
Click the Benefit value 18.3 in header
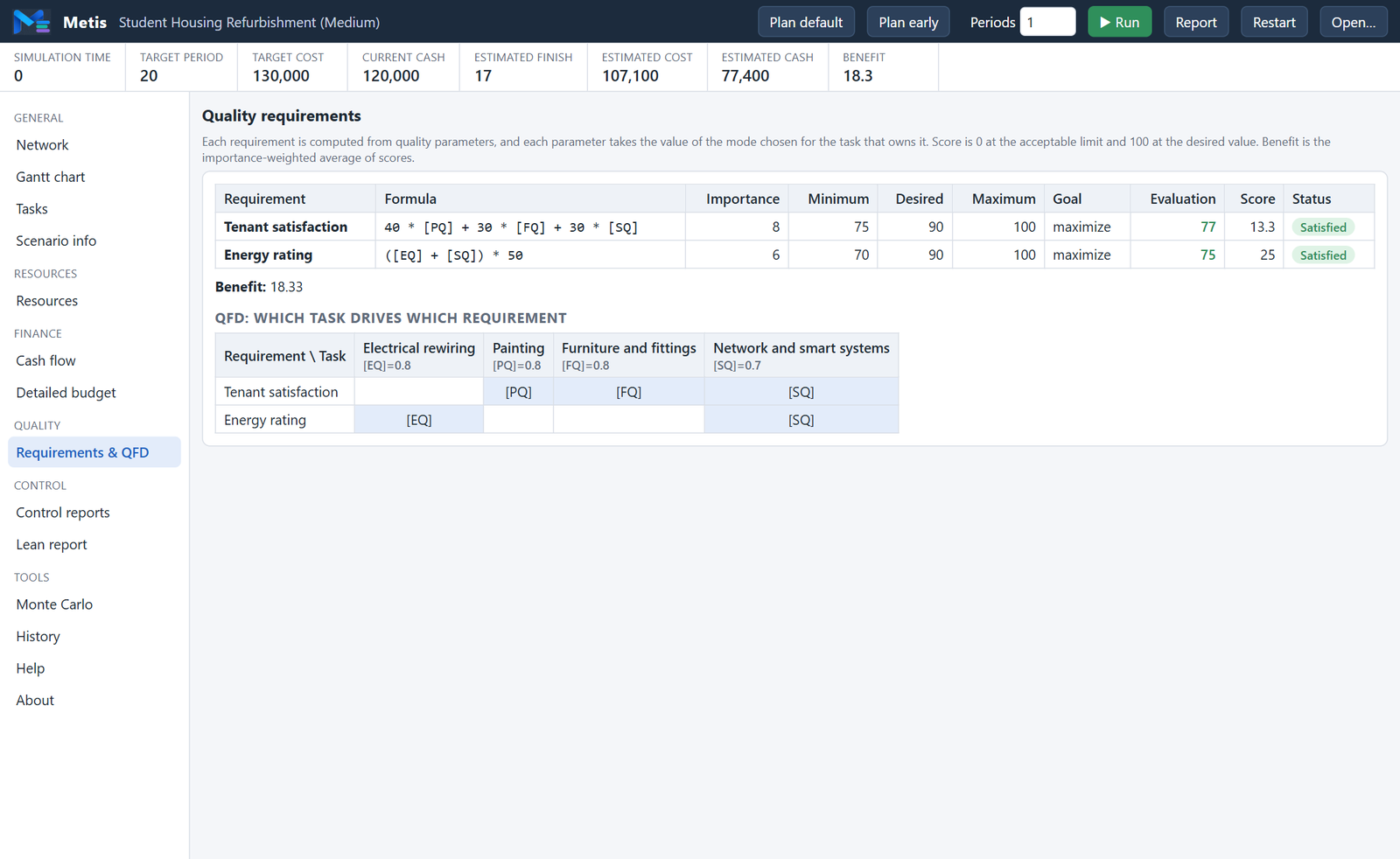pyautogui.click(x=857, y=76)
